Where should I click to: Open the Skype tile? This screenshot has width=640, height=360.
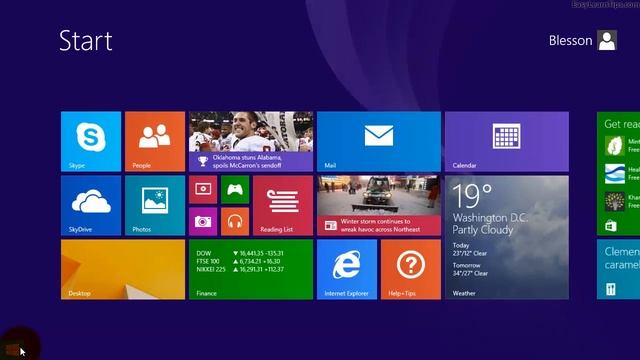[91, 142]
